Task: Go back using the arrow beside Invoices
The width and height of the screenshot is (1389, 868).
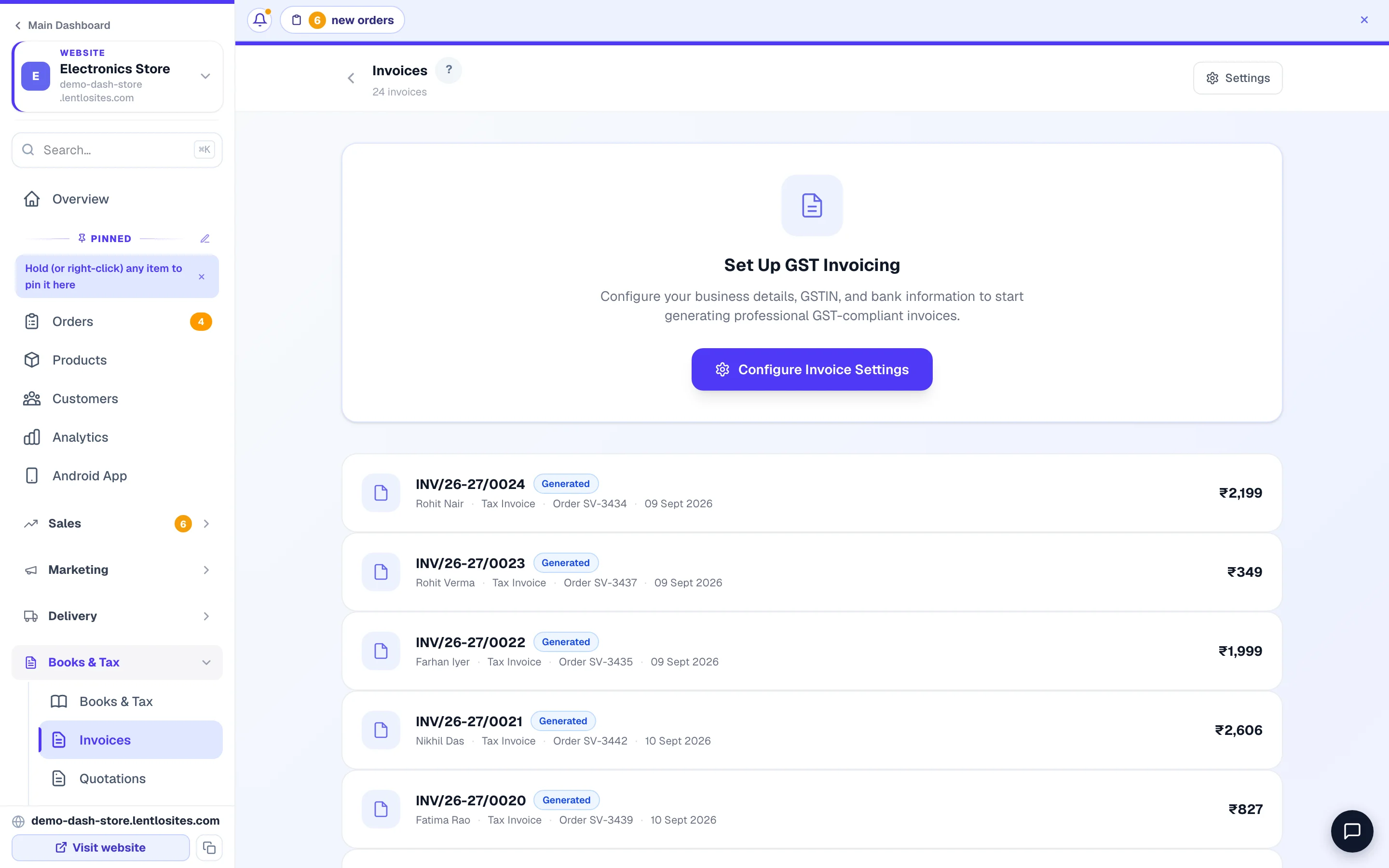Action: click(x=351, y=78)
